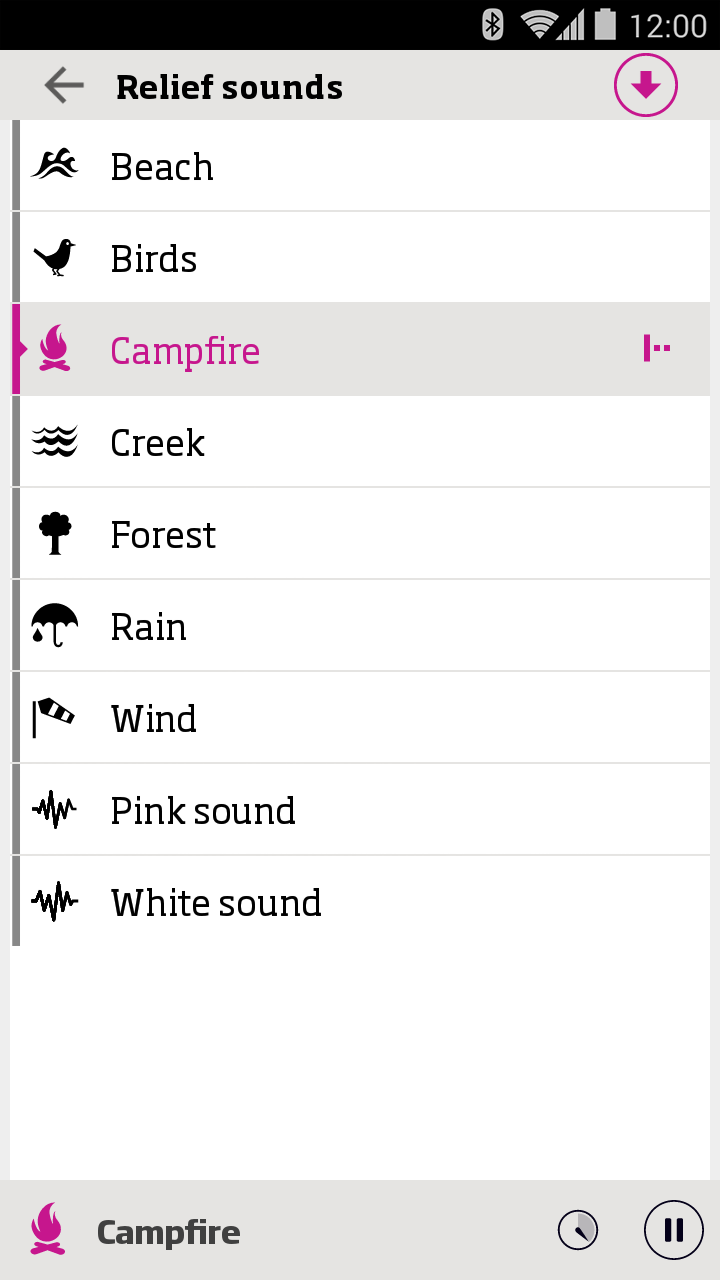Tap the Wind windsock icon

click(x=54, y=718)
